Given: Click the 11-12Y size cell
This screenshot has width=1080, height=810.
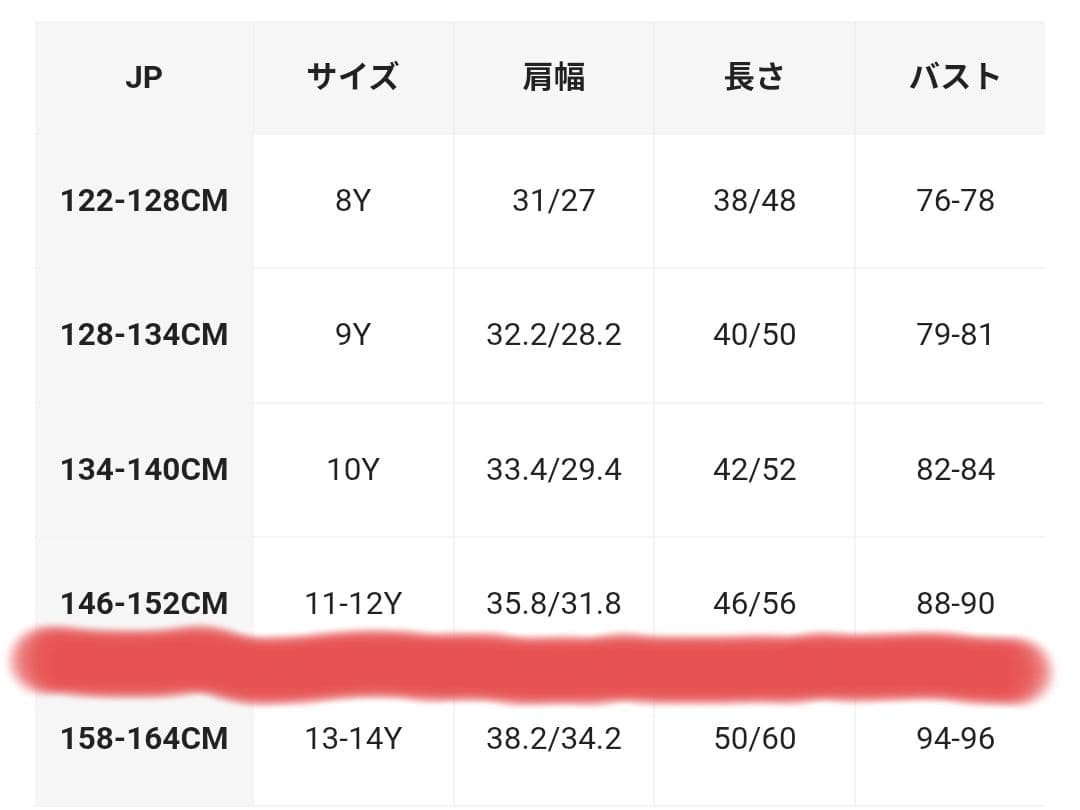Looking at the screenshot, I should (x=353, y=604).
